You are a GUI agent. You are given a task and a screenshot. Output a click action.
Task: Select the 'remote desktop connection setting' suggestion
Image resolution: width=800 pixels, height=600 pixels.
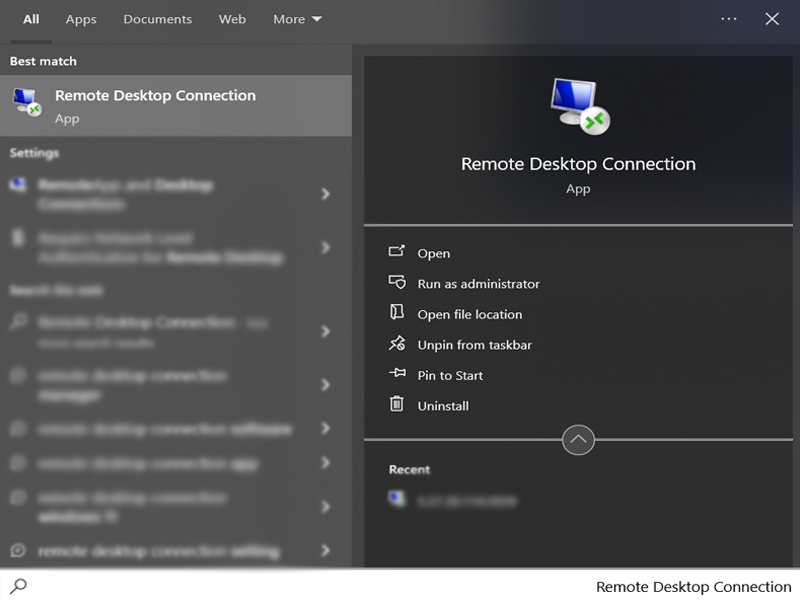(x=159, y=552)
